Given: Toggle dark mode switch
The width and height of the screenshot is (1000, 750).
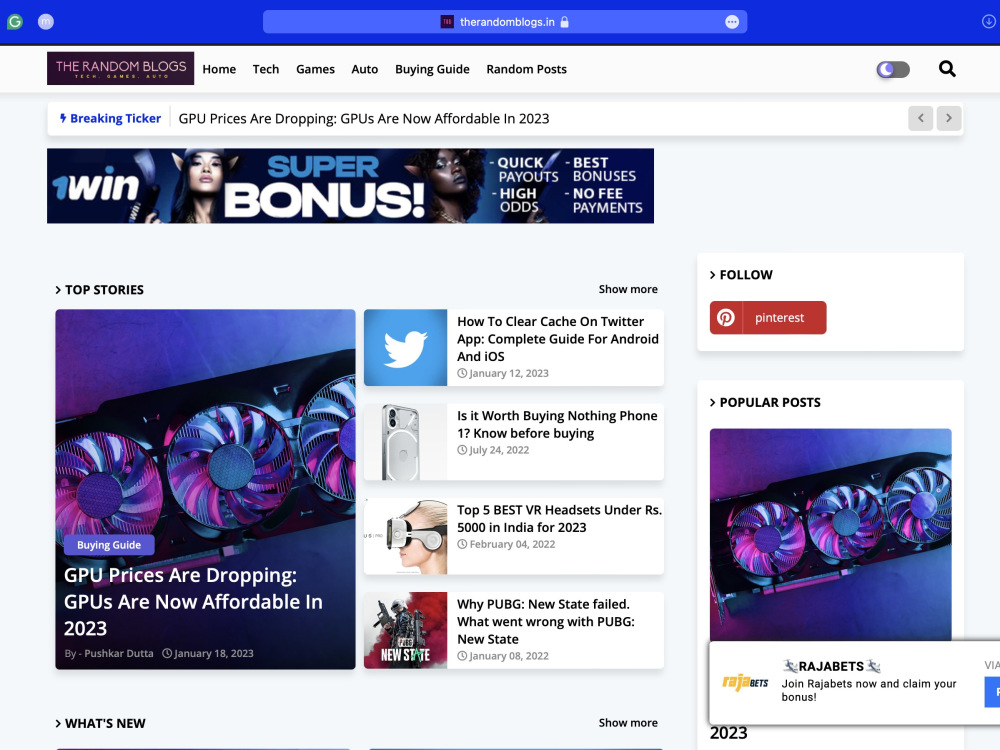Looking at the screenshot, I should 893,70.
